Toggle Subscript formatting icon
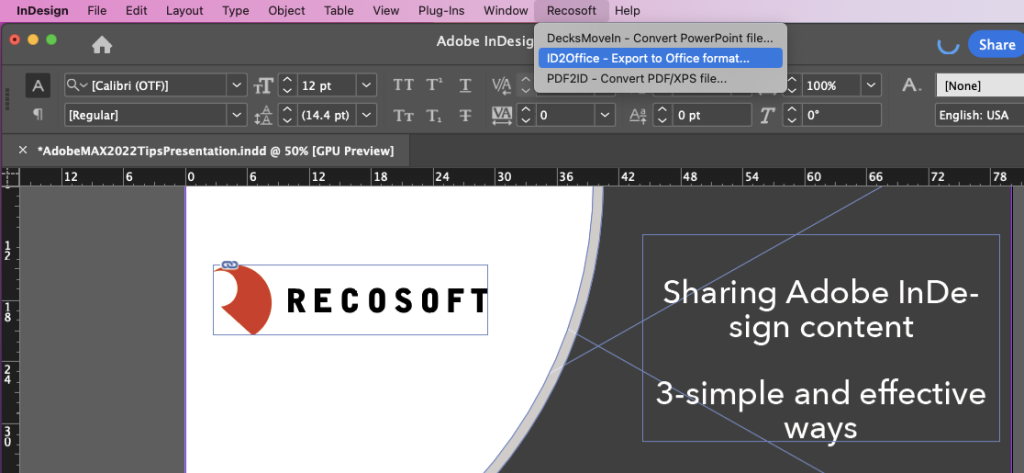Screen dimensions: 1024x473 tap(434, 116)
